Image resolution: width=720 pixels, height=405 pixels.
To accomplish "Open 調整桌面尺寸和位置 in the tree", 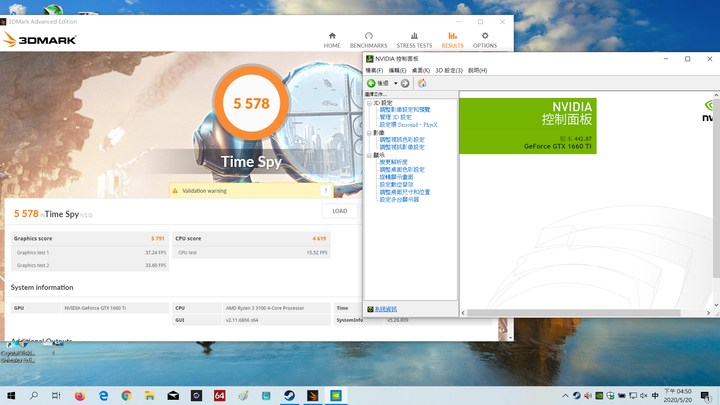I will [x=405, y=192].
